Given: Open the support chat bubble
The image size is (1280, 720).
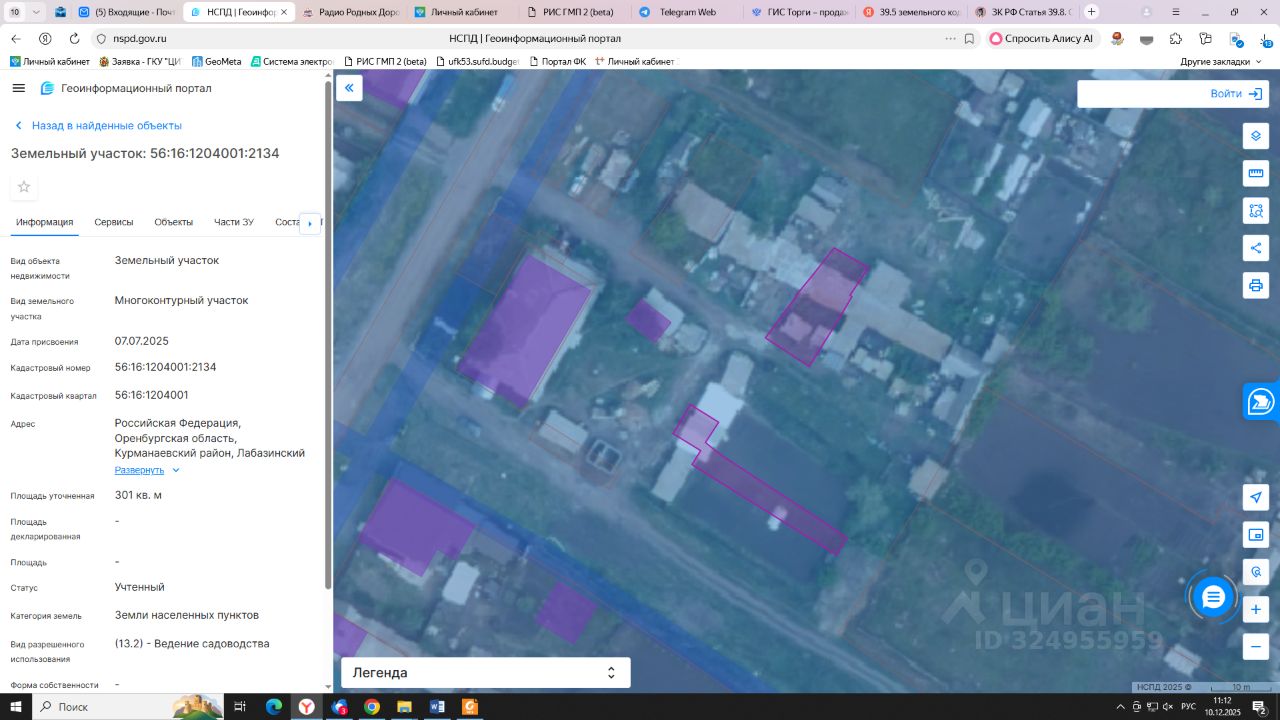Looking at the screenshot, I should [x=1213, y=597].
